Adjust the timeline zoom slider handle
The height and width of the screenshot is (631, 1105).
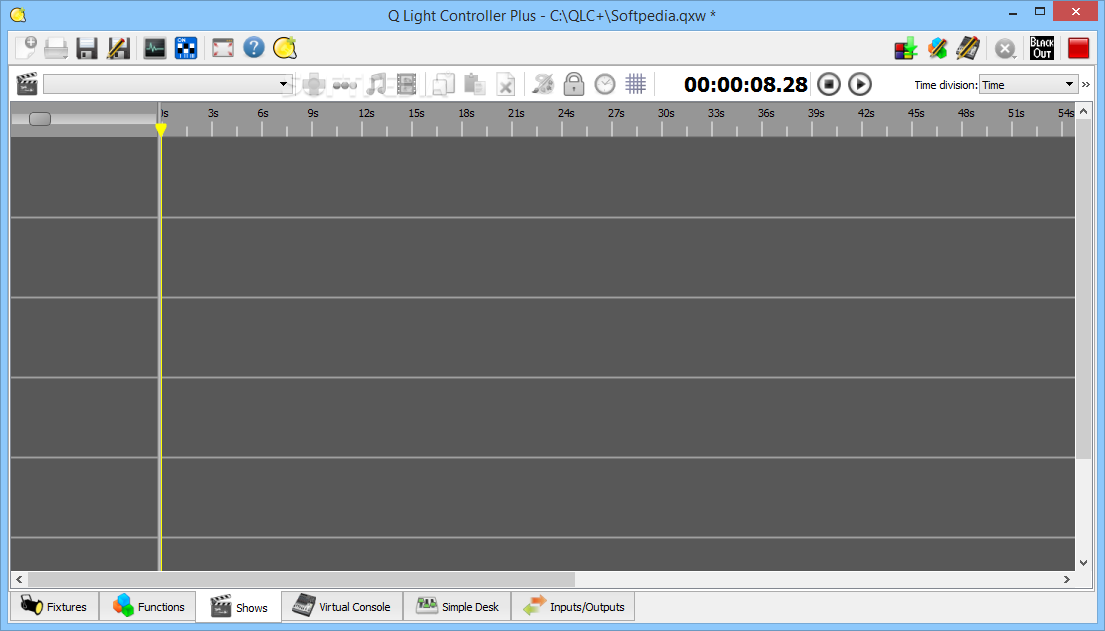[39, 118]
